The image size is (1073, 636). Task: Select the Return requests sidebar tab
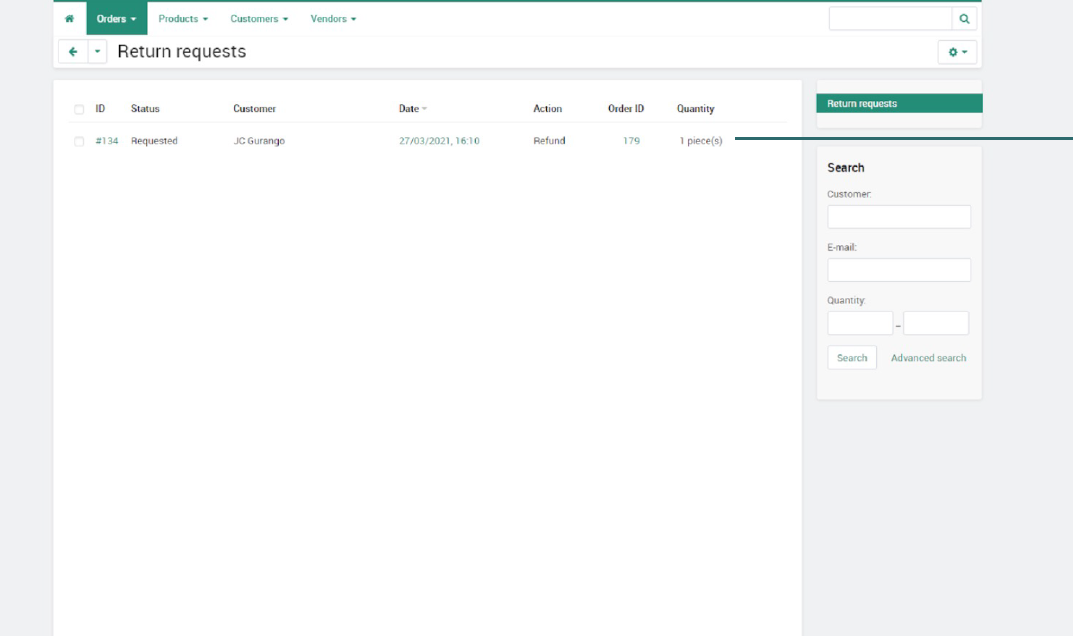899,103
